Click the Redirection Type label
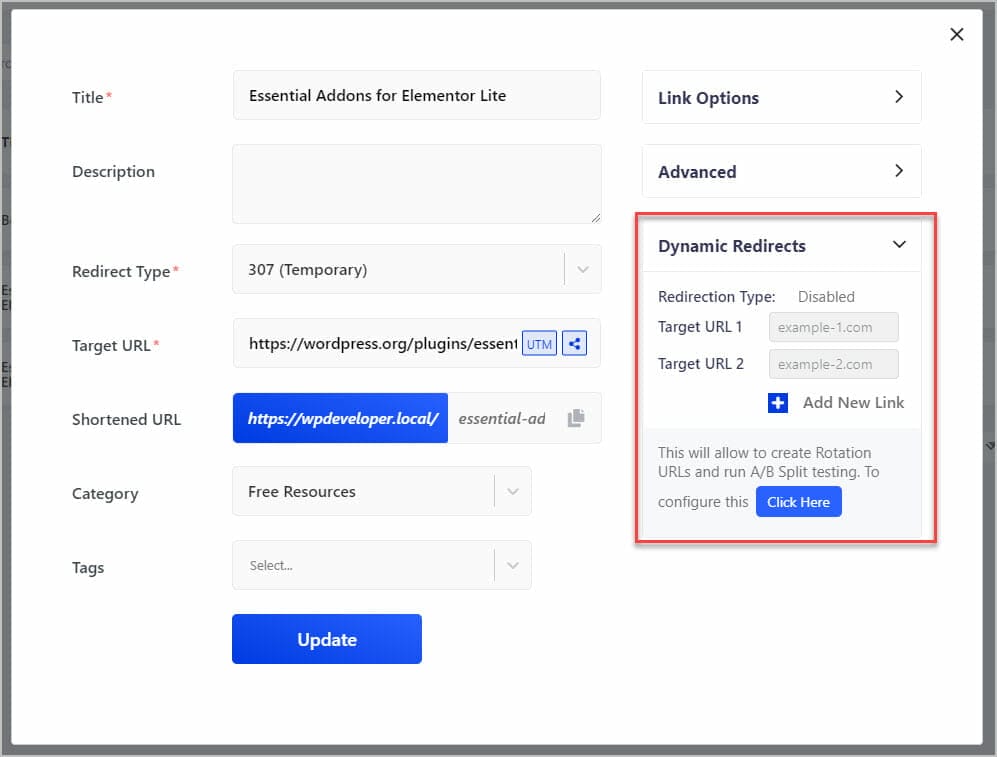The image size is (997, 757). 717,297
